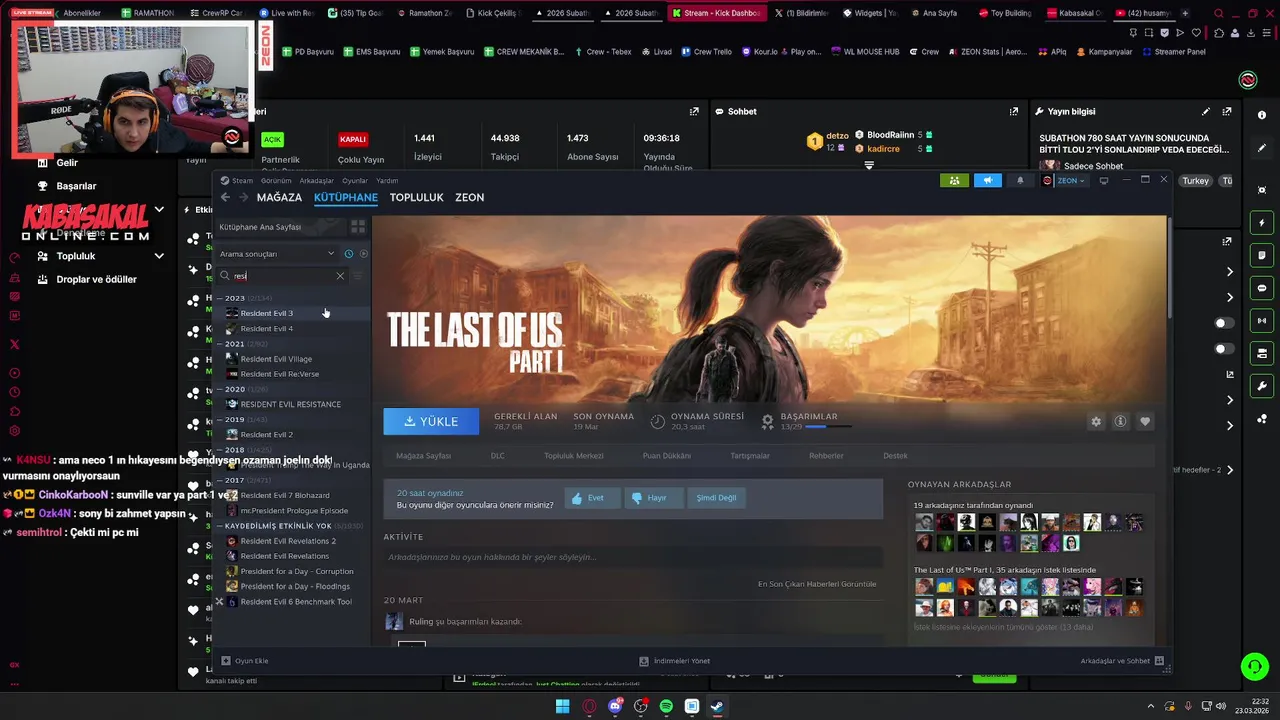Viewport: 1280px width, 720px height.
Task: Pop out the Sohbet chat panel
Action: [x=1013, y=112]
